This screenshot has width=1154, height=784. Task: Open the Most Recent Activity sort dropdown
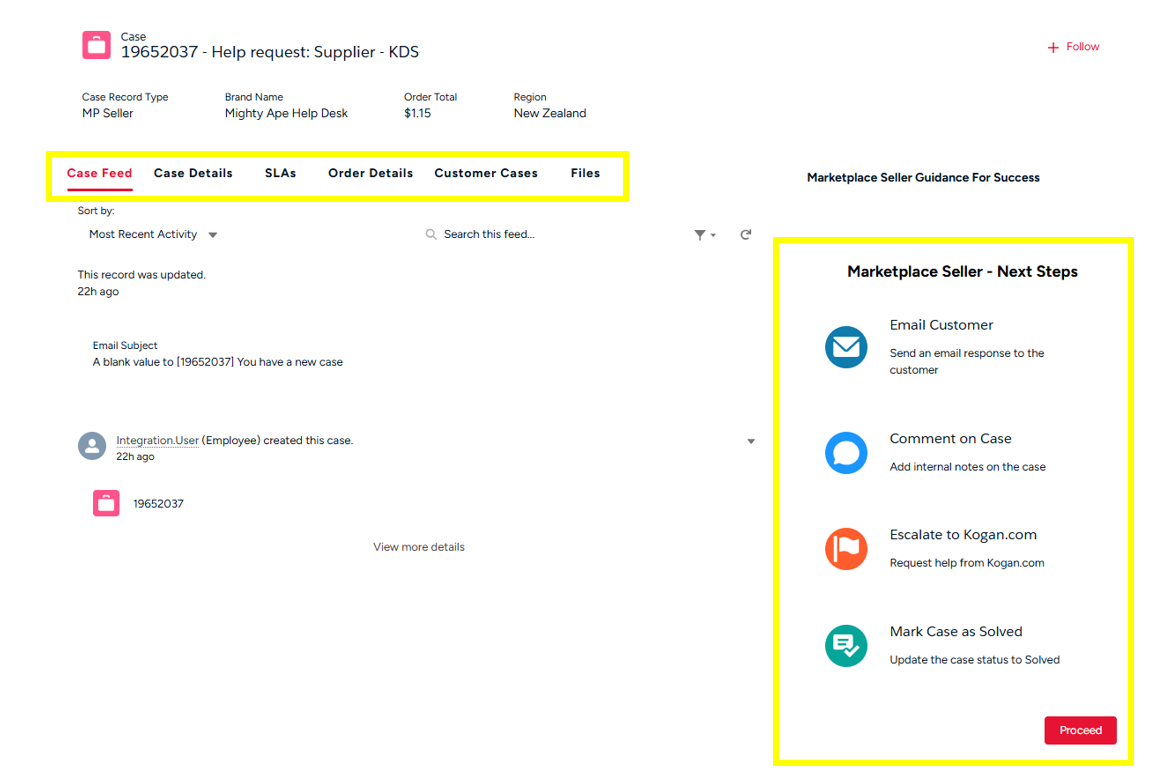point(153,235)
